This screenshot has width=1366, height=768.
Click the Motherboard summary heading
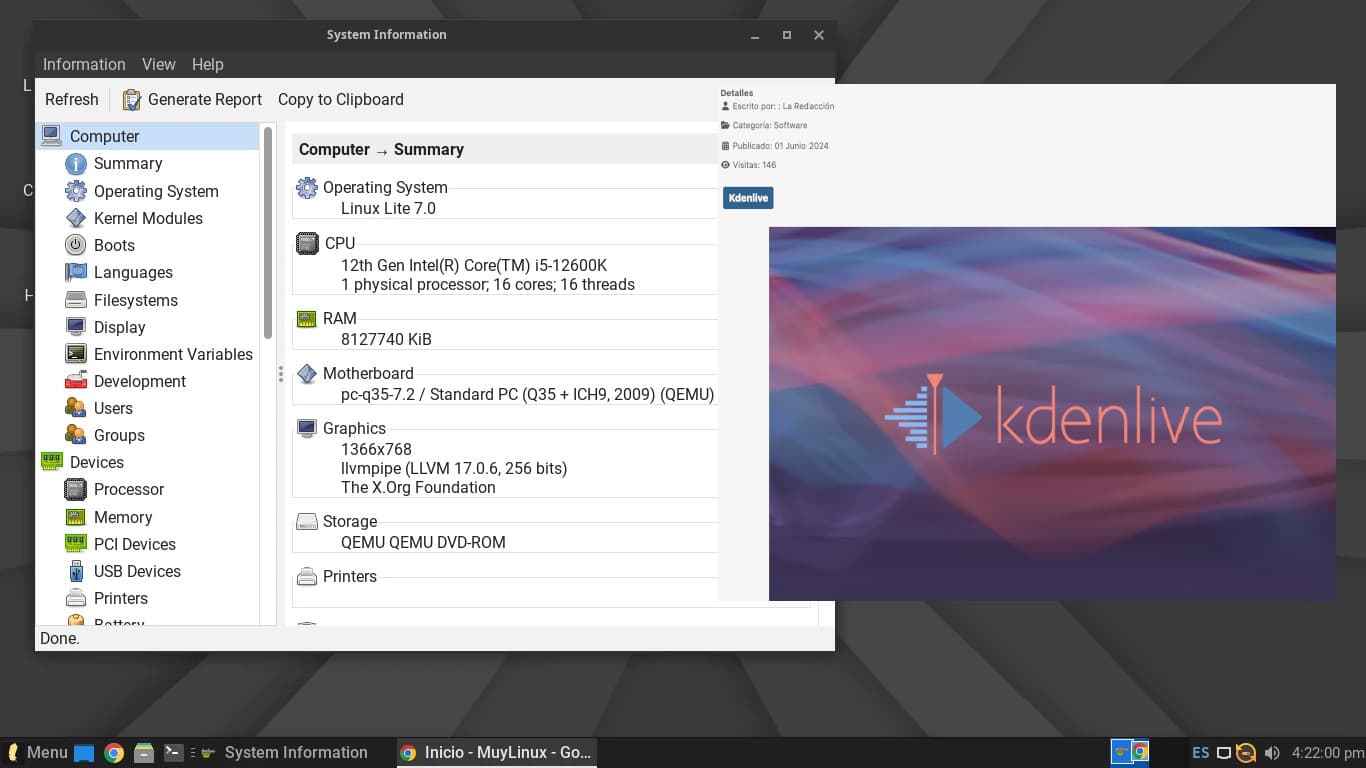pyautogui.click(x=368, y=373)
